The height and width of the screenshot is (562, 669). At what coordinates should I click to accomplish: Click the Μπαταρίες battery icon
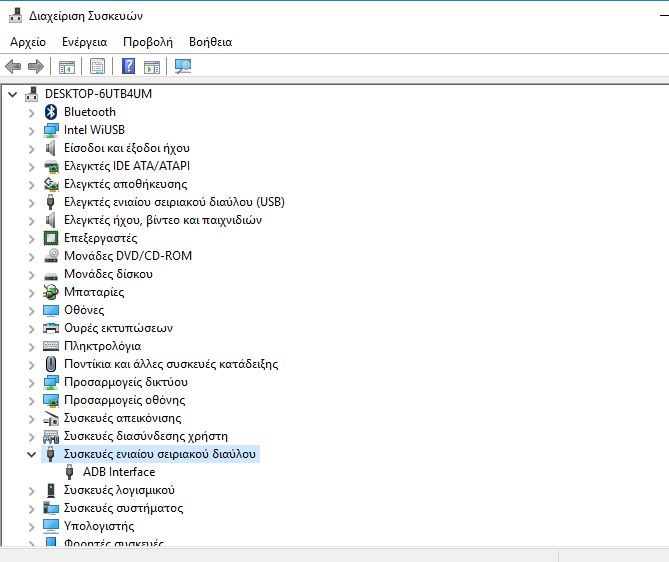(52, 292)
